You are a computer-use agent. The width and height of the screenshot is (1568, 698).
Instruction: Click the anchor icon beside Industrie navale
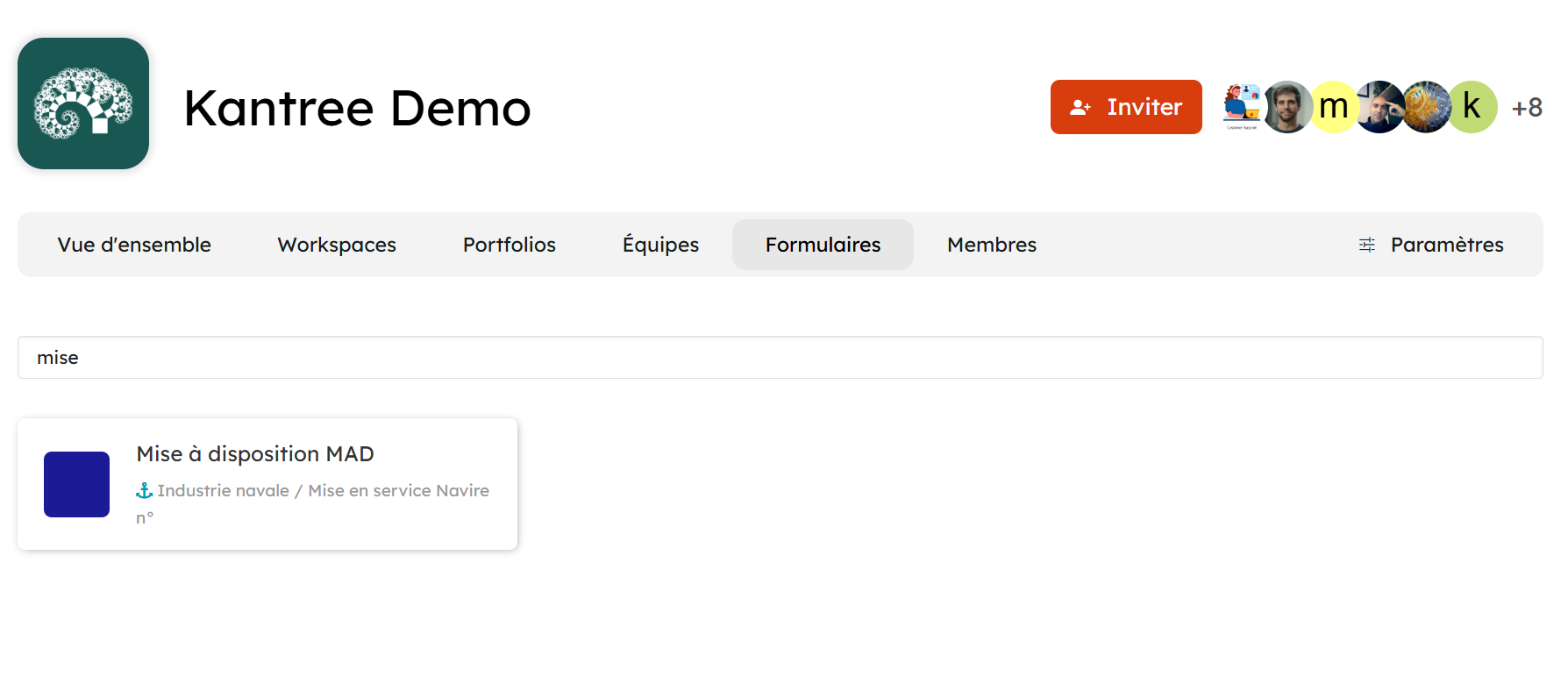click(145, 491)
